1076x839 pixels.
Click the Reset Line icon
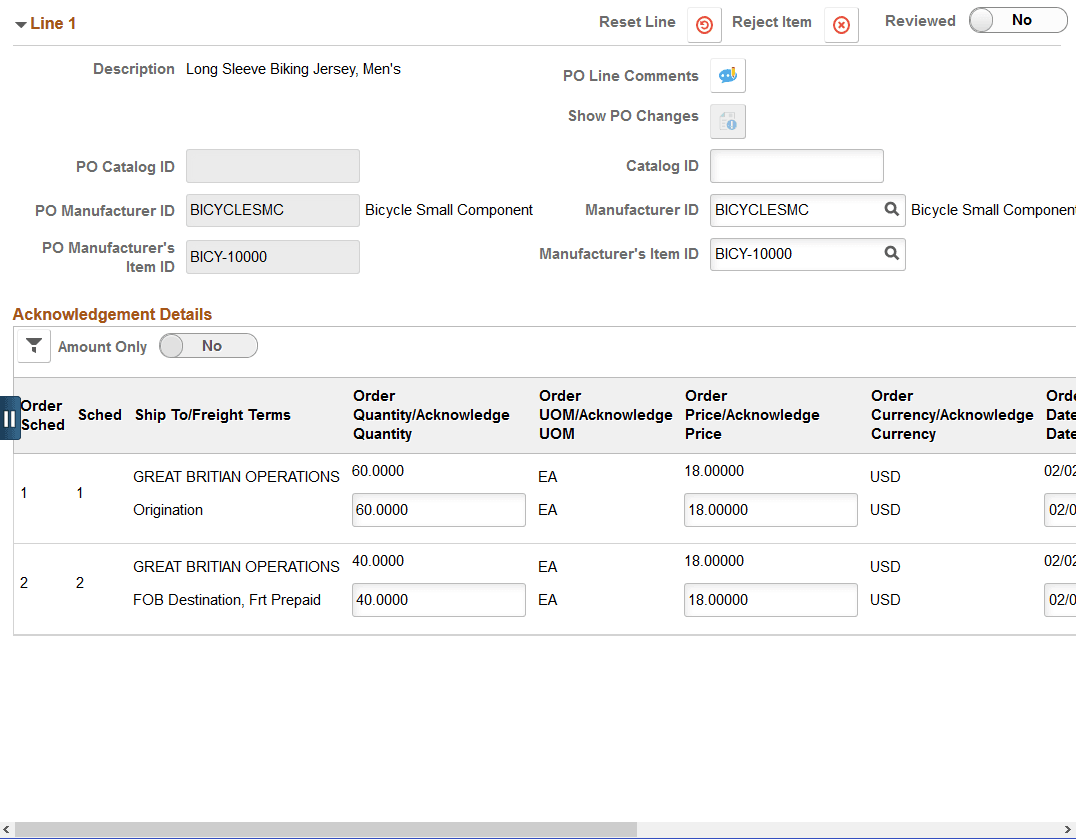tap(704, 25)
